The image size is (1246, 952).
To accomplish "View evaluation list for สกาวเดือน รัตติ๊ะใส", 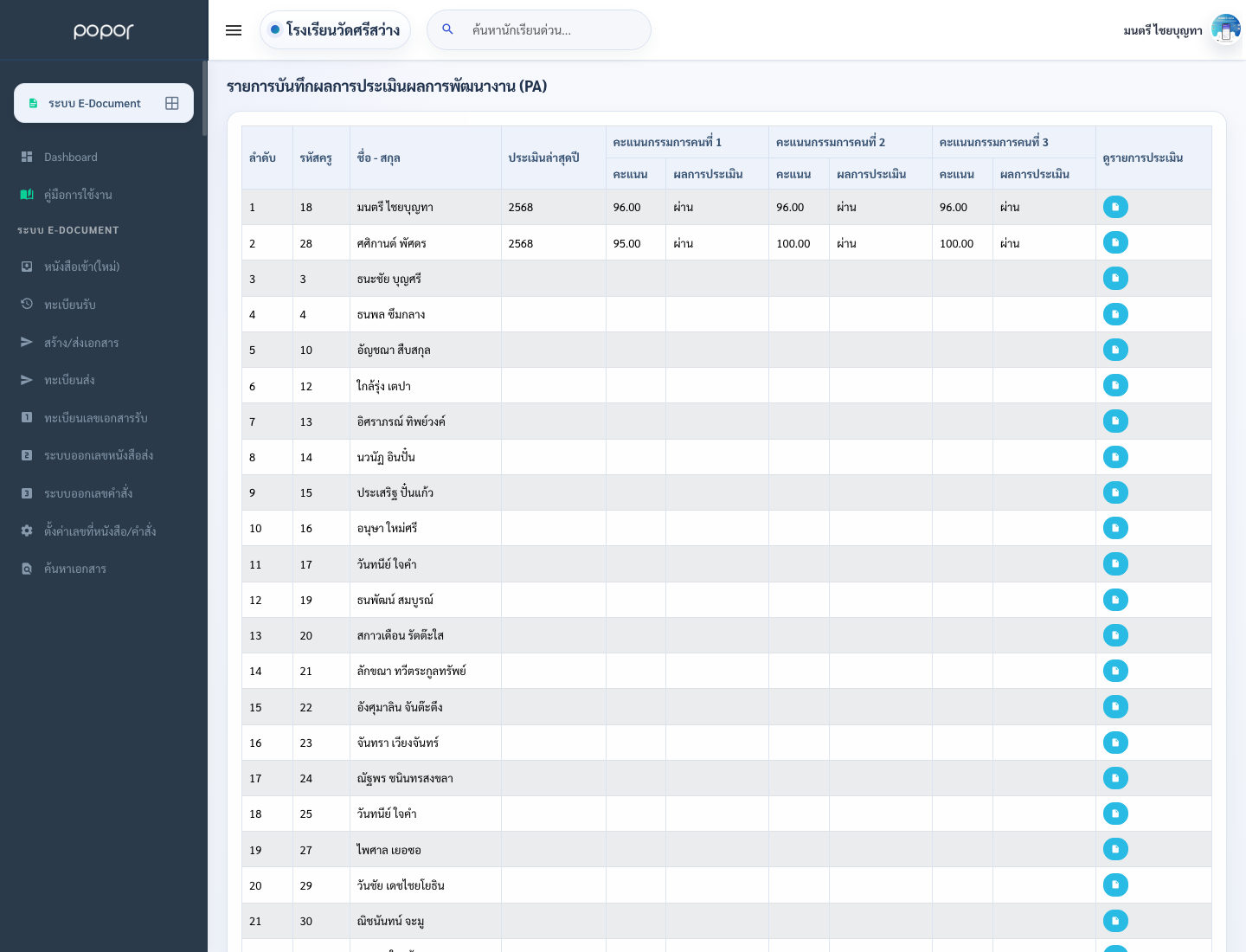I will [1115, 635].
